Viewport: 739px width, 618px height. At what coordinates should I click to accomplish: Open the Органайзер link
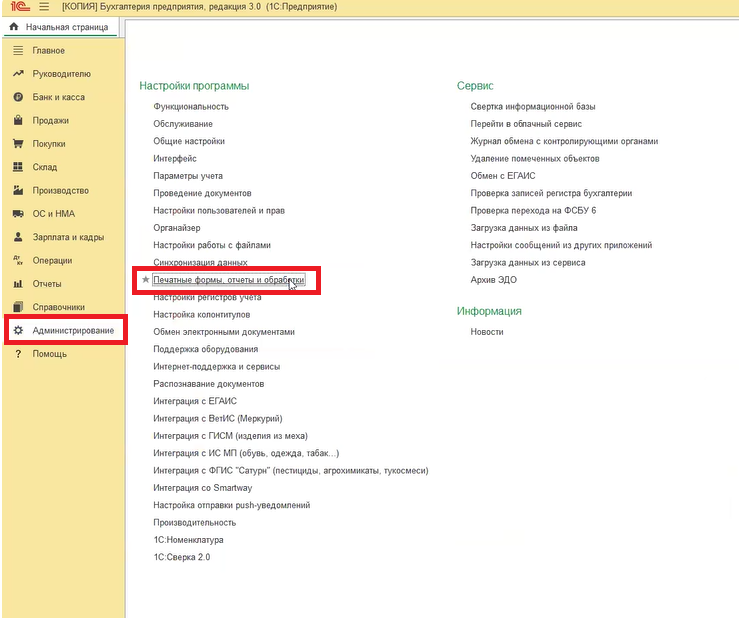pos(177,228)
